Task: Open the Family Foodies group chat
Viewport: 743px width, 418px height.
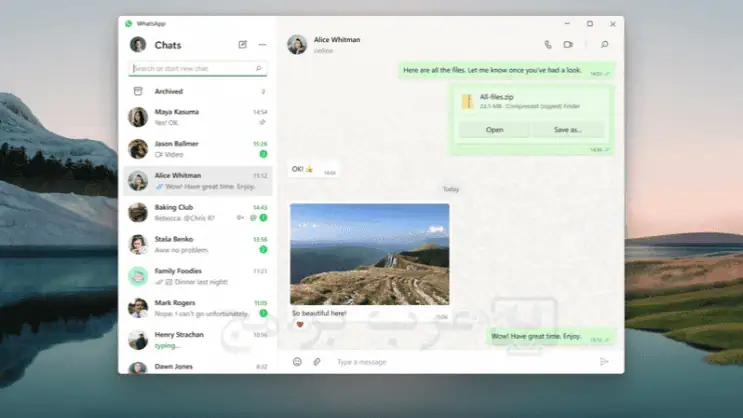Action: pos(198,276)
